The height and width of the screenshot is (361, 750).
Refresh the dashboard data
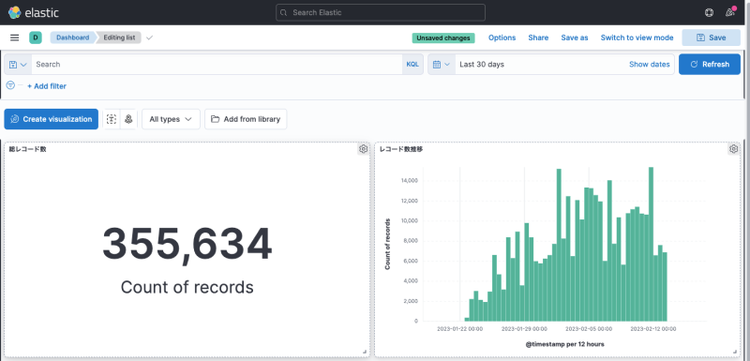(709, 64)
